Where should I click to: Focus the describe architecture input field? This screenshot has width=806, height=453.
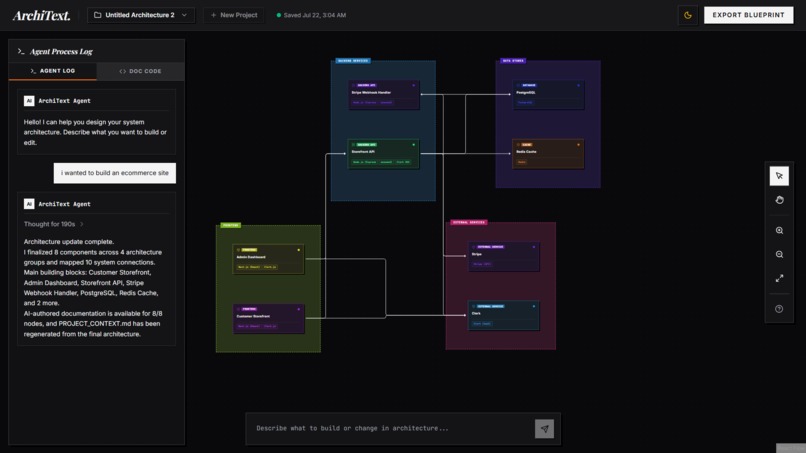(391, 428)
